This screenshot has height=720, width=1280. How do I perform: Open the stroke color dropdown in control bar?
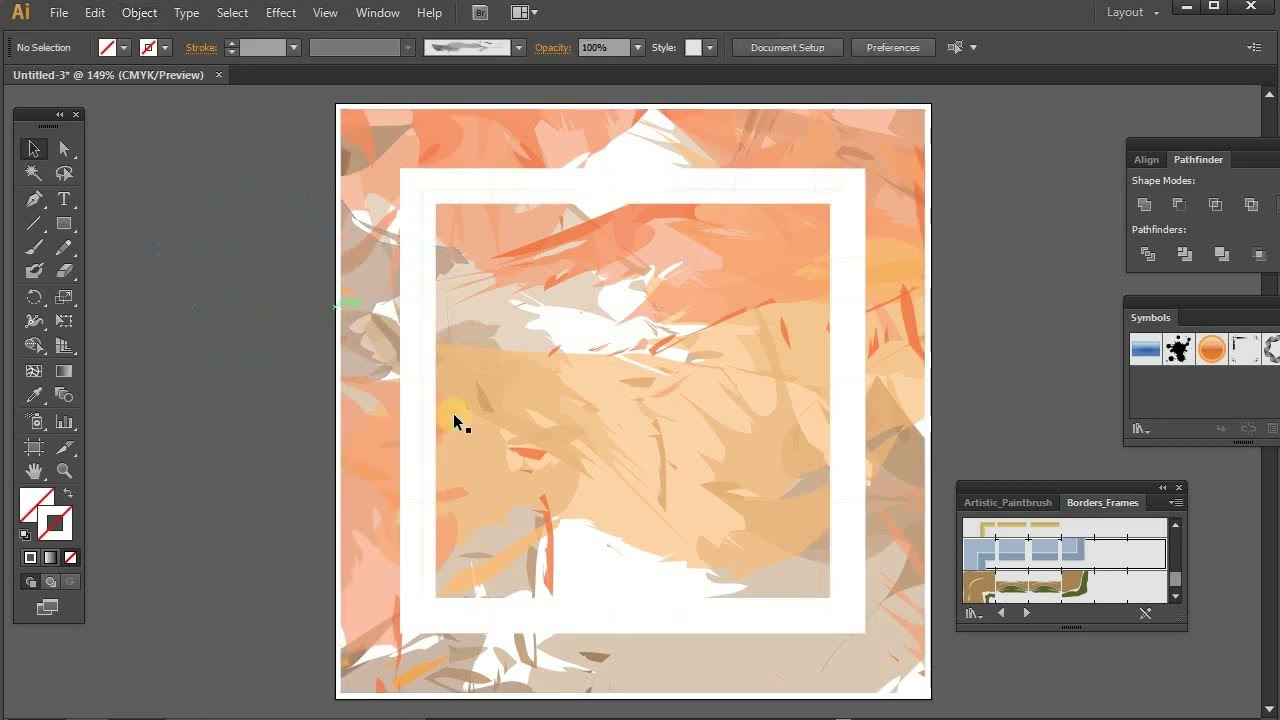165,47
